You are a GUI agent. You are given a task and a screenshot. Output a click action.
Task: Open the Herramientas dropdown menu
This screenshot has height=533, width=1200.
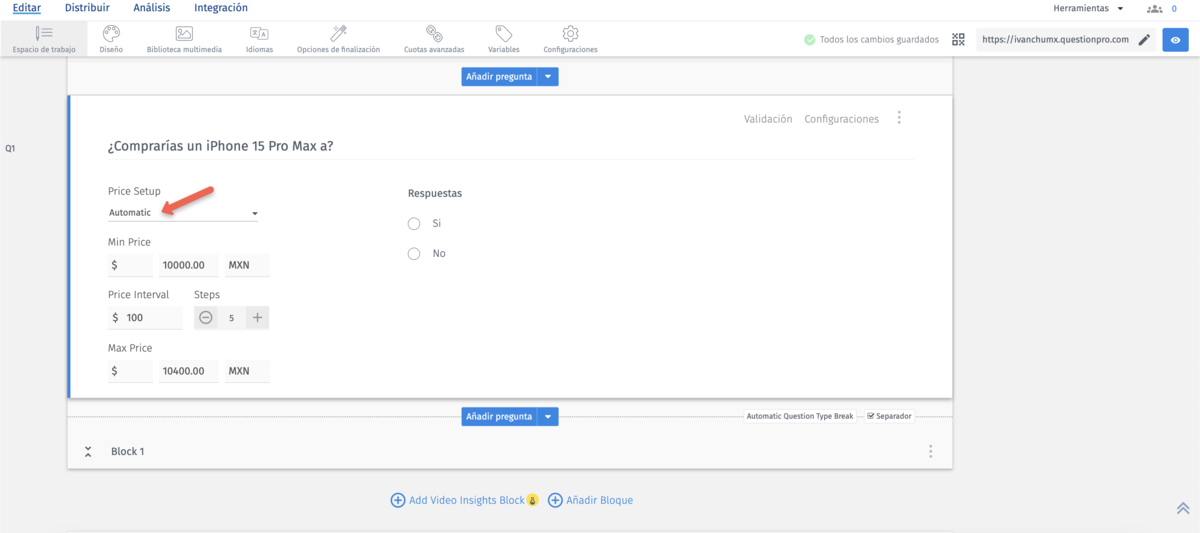1088,8
